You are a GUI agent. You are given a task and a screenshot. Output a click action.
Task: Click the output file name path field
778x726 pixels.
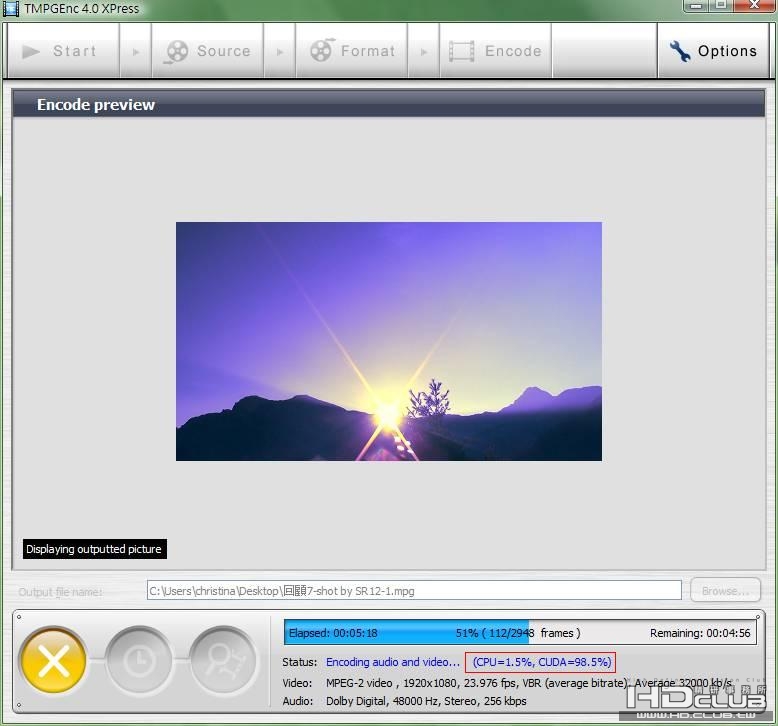tap(414, 591)
